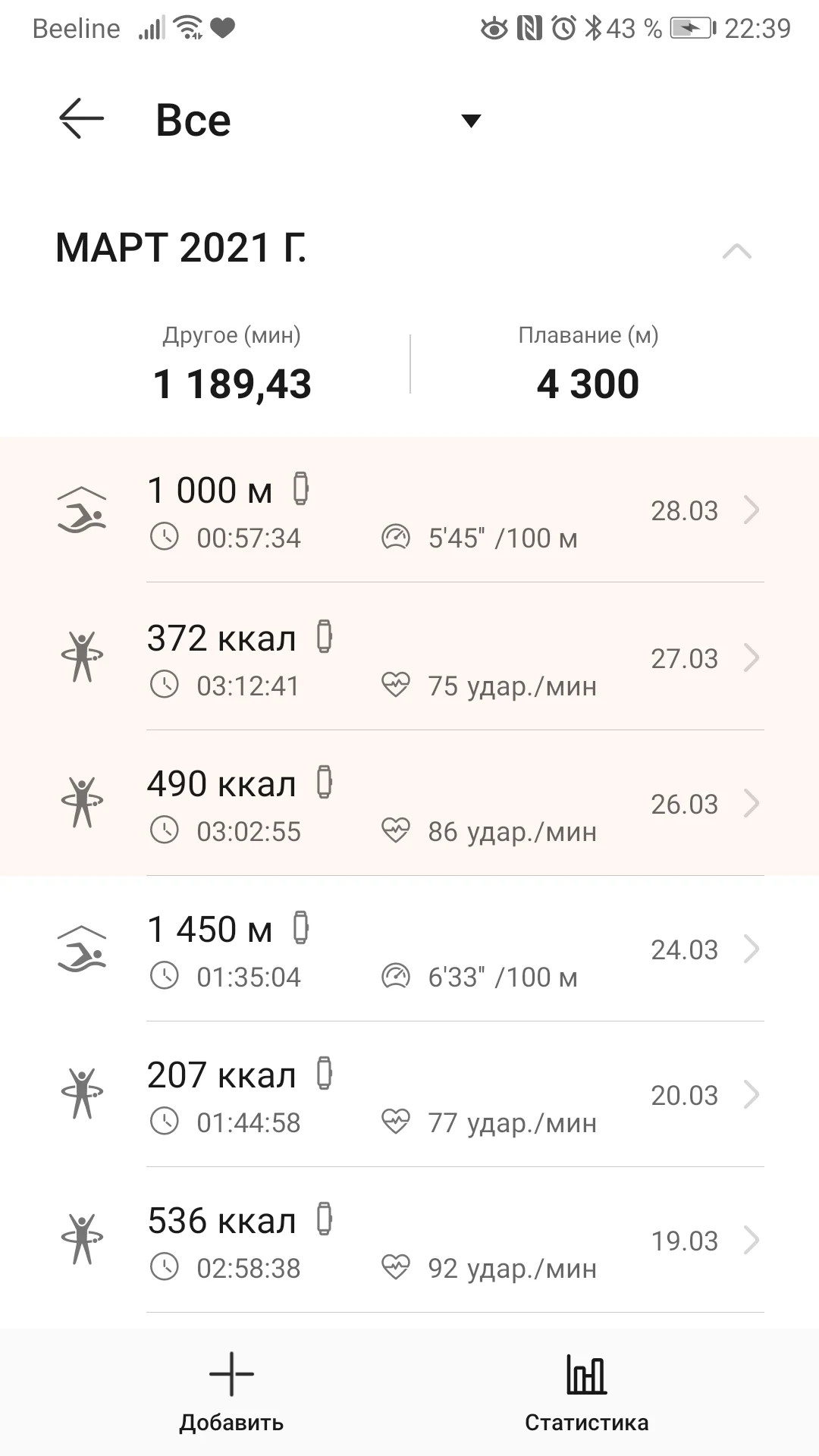
Task: Open details chevron for 28.03 swim
Action: [x=751, y=510]
